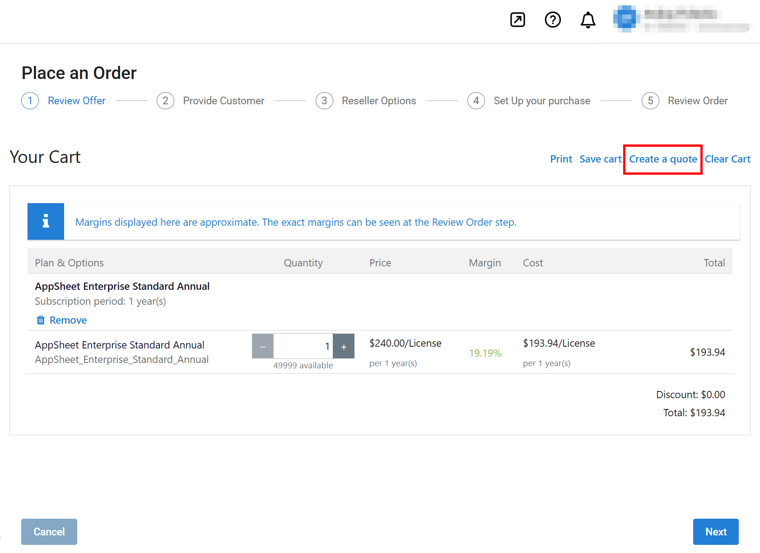Image resolution: width=760 pixels, height=553 pixels.
Task: Open the notifications bell icon
Action: 588,20
